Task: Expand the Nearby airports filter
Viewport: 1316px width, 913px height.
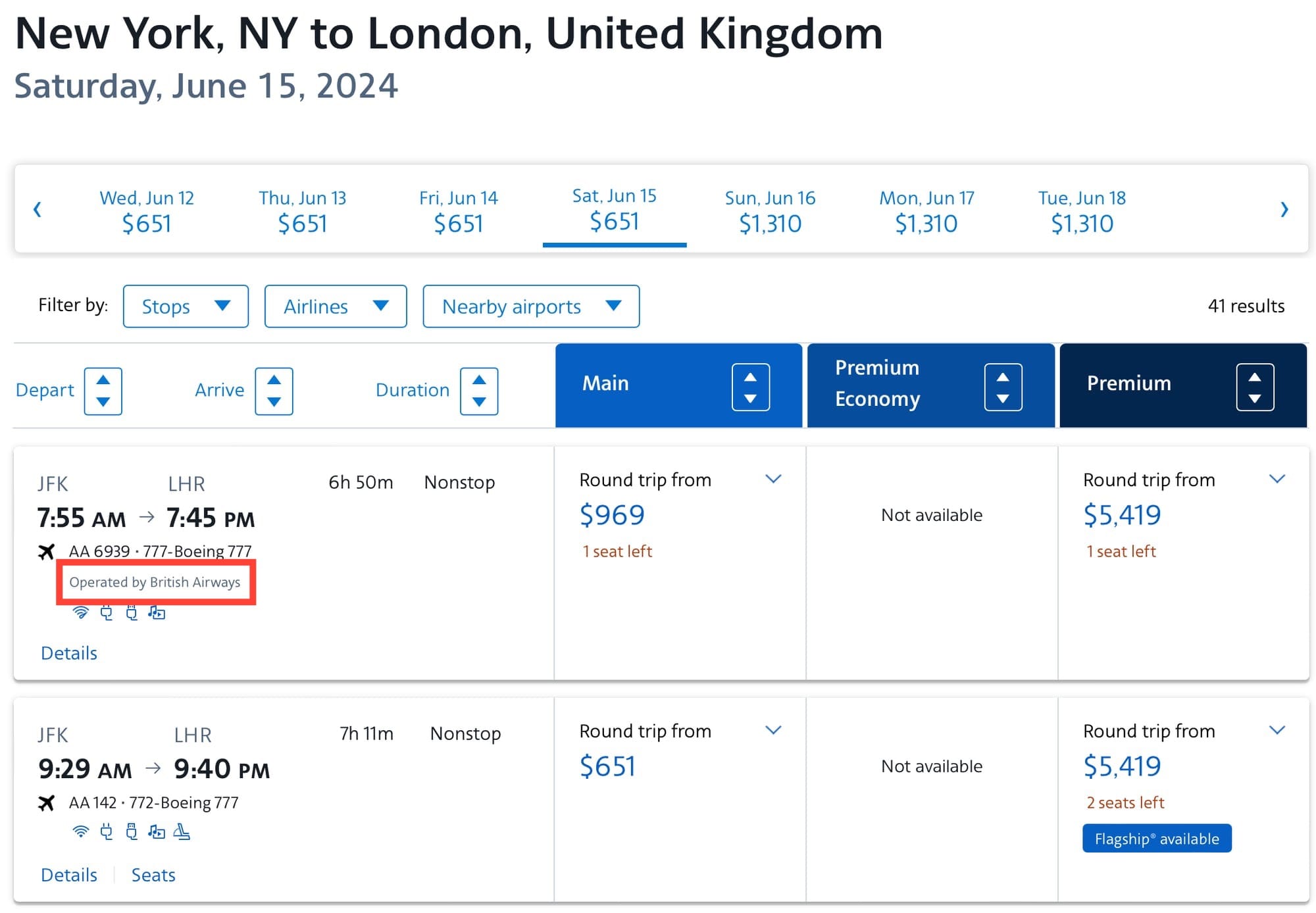Action: tap(531, 307)
